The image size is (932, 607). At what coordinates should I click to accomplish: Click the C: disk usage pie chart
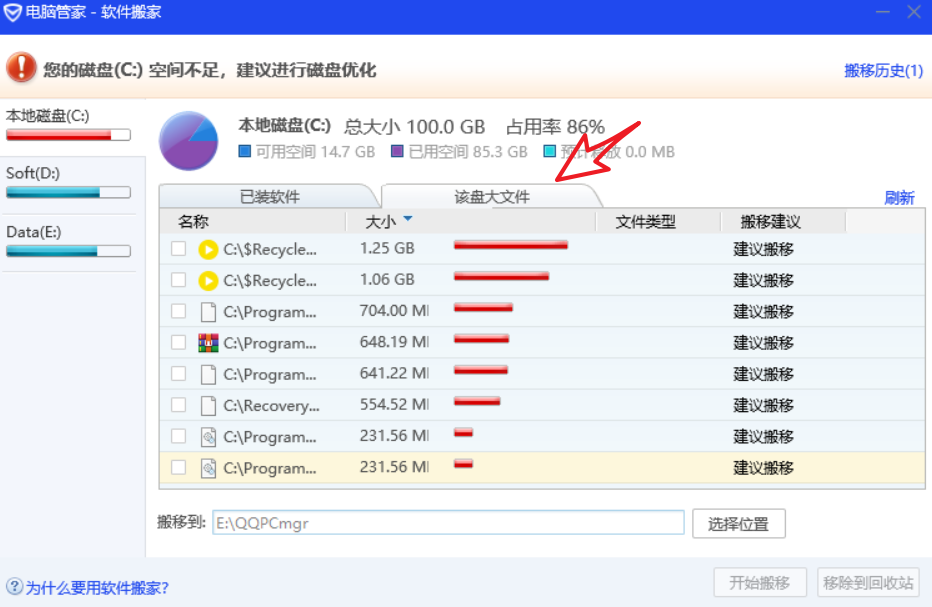coord(188,141)
